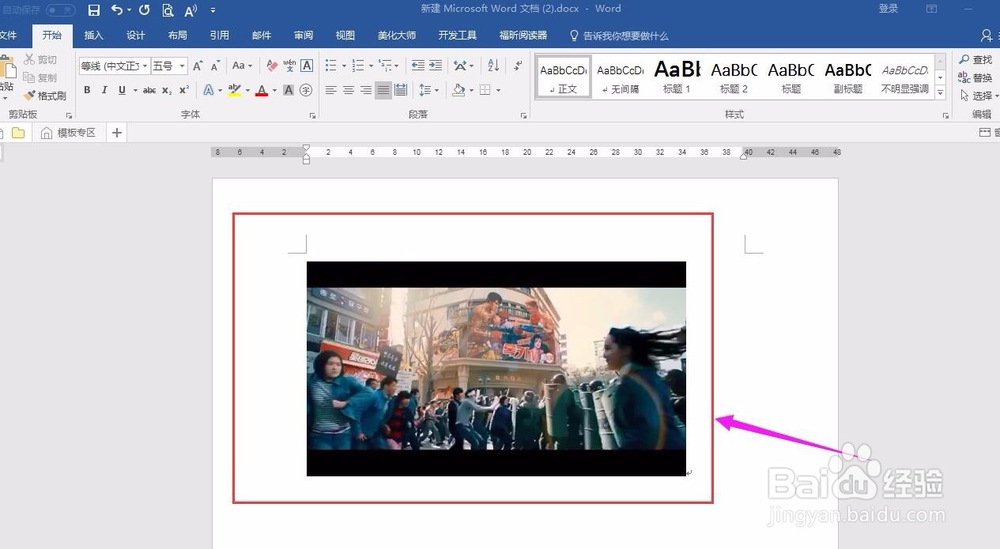Open the phonetic guide tool
Image resolution: width=1000 pixels, height=549 pixels.
pos(290,66)
